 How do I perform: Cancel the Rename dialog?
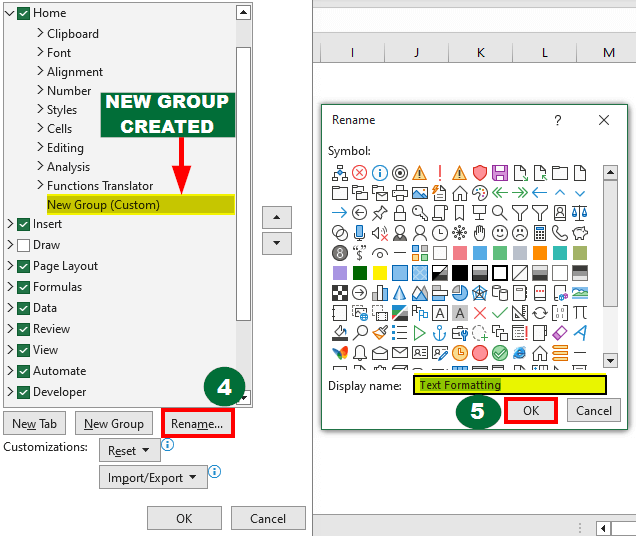click(x=594, y=411)
